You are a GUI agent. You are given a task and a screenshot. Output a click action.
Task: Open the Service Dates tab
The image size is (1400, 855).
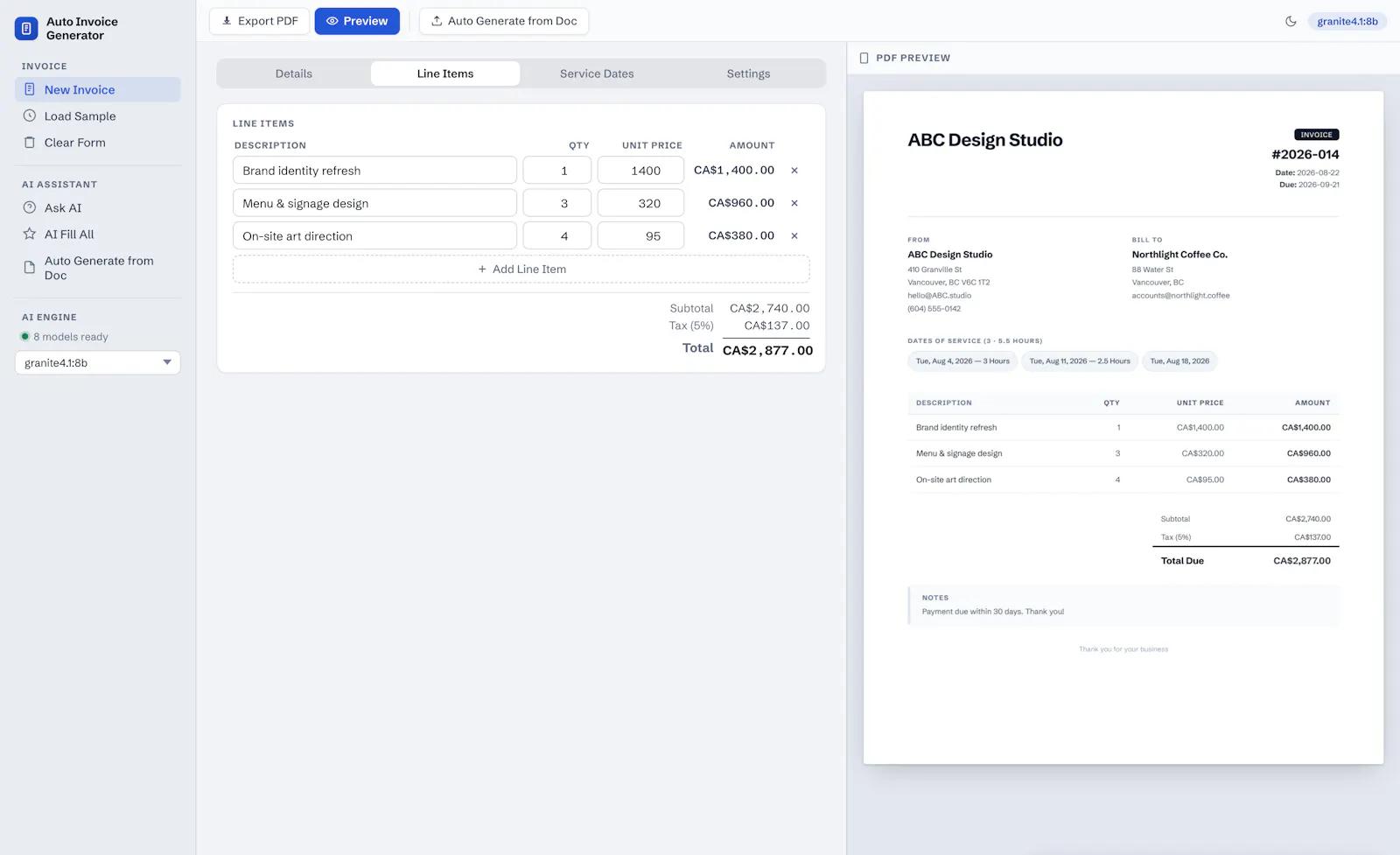click(597, 74)
